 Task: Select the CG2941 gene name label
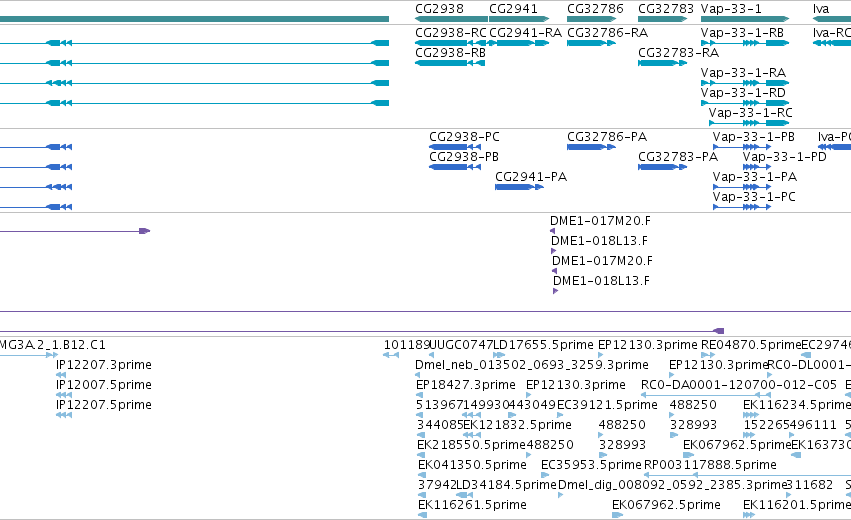[x=513, y=9]
